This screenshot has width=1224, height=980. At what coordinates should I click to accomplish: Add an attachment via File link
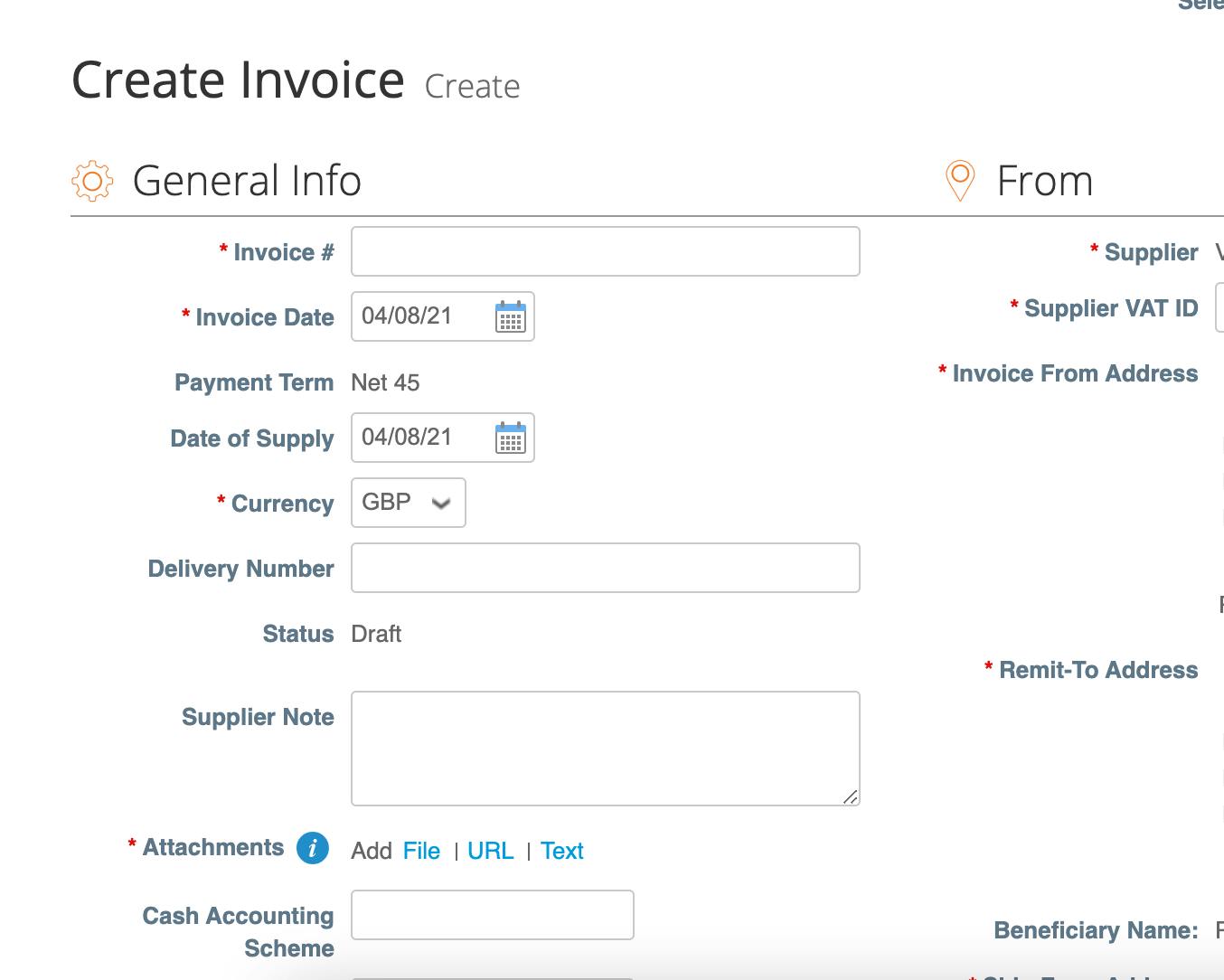click(x=421, y=851)
